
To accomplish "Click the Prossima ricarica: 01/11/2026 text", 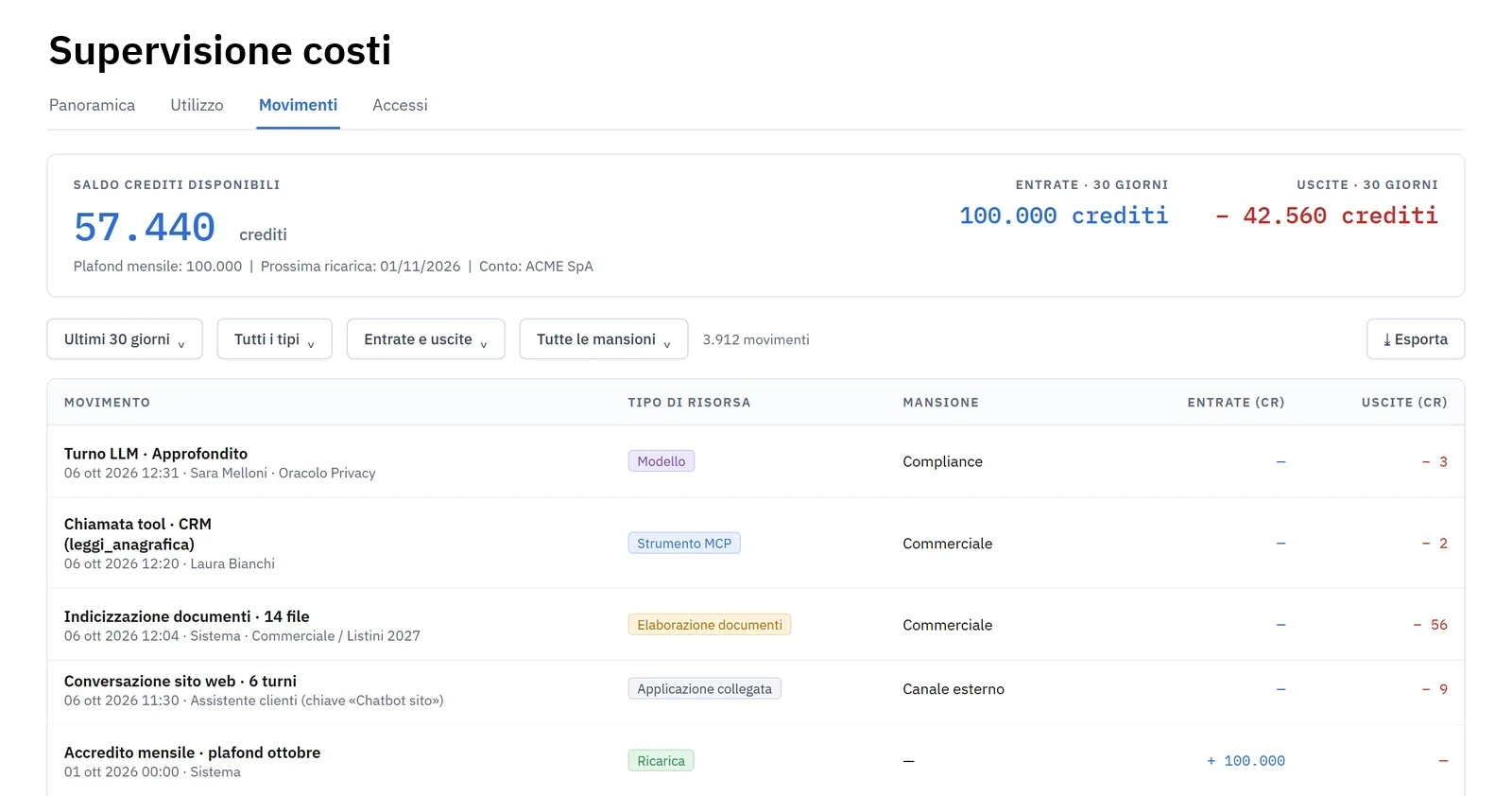I will tap(360, 267).
